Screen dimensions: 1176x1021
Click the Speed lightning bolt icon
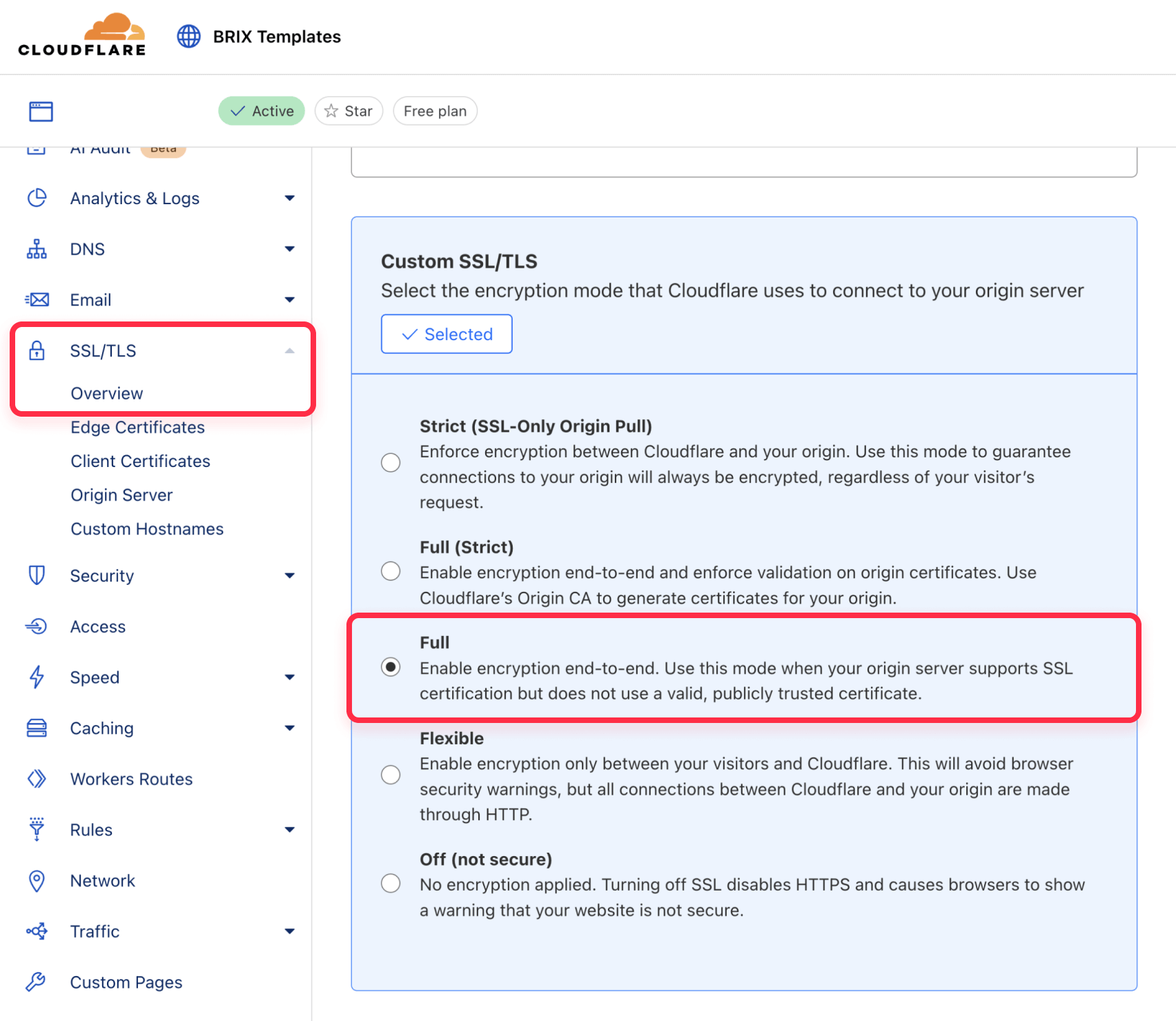pos(37,677)
